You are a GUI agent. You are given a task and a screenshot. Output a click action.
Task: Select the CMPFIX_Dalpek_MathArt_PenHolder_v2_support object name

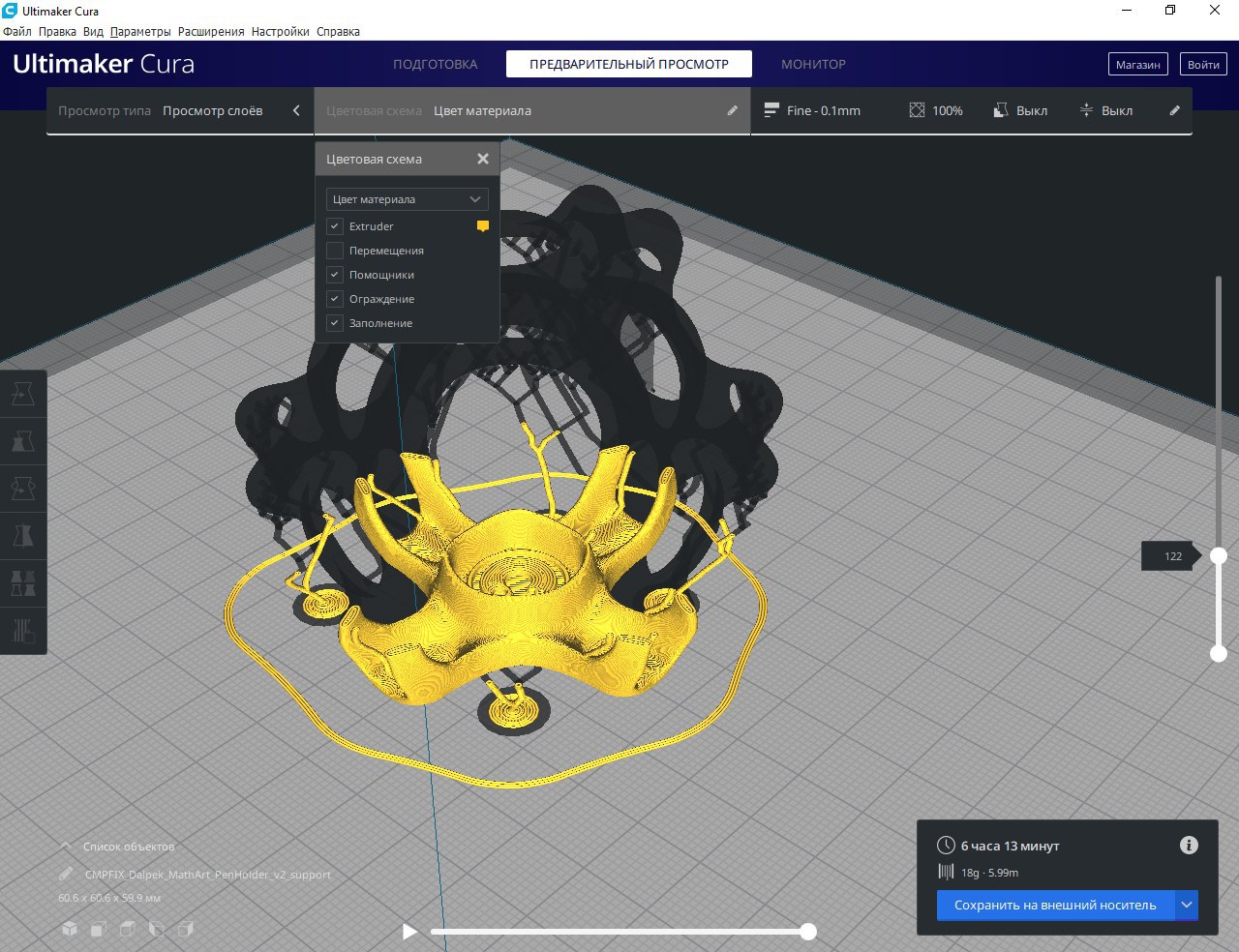pos(207,874)
